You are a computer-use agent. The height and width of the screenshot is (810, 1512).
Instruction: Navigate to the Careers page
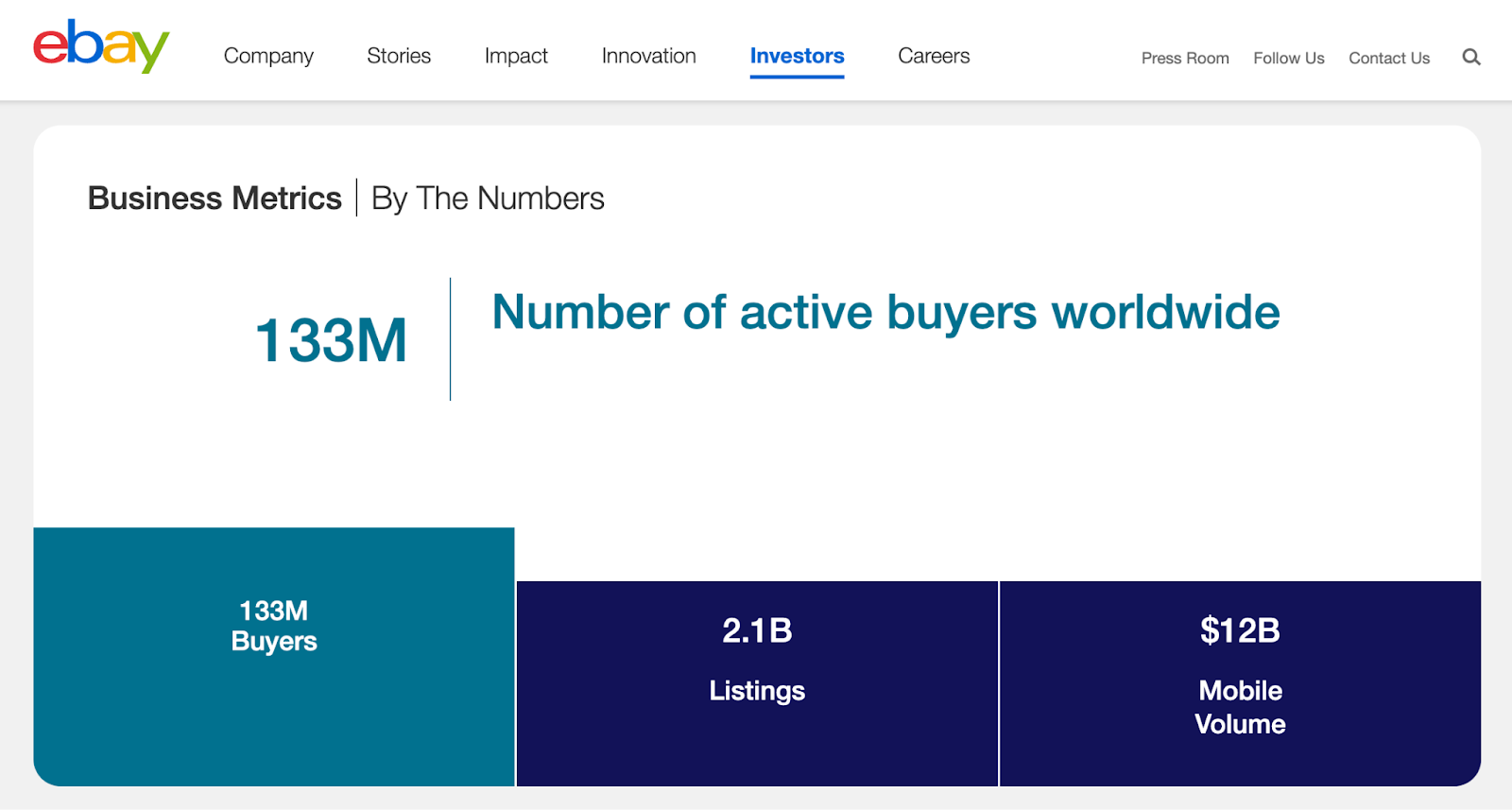pos(934,57)
